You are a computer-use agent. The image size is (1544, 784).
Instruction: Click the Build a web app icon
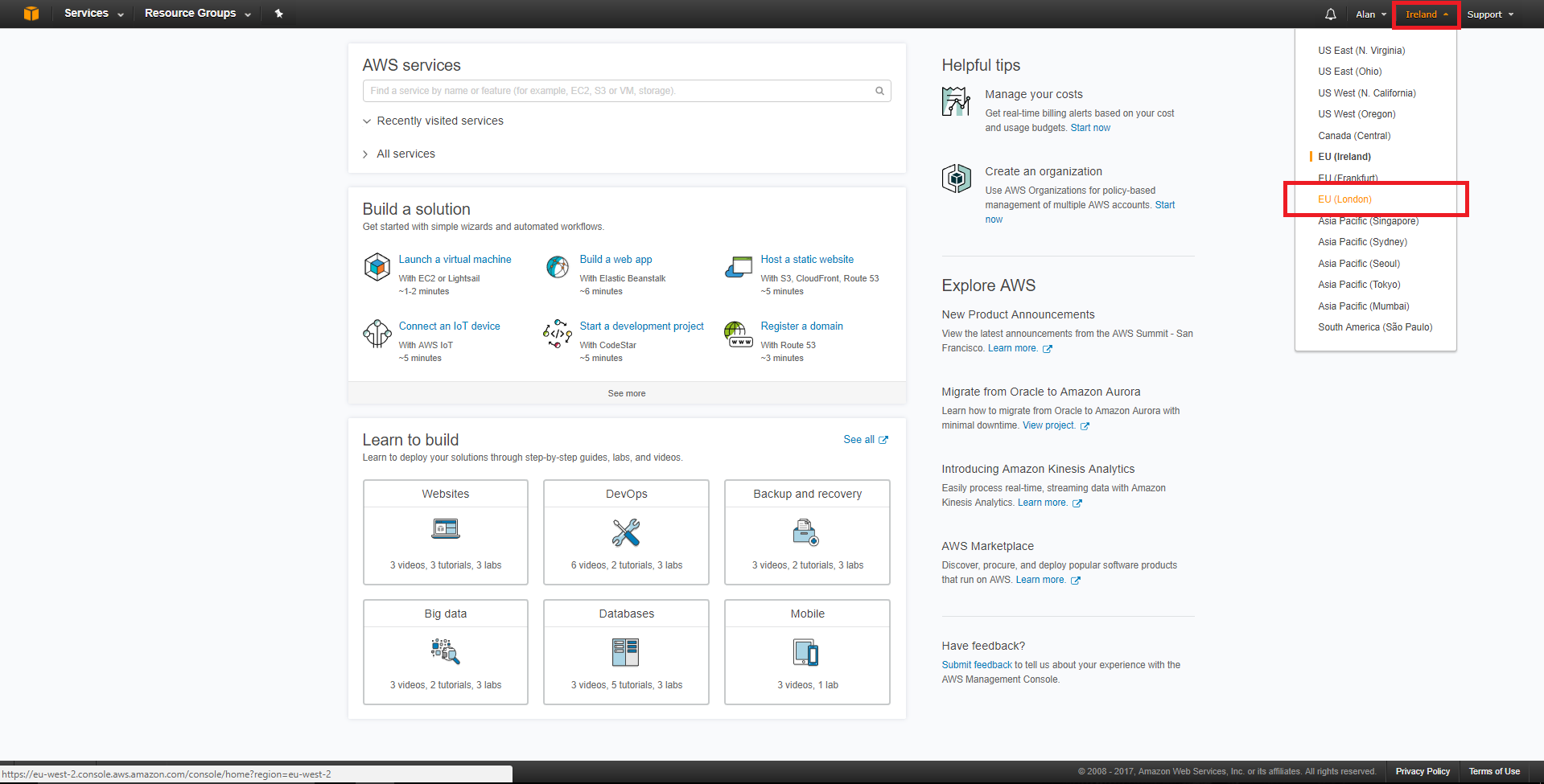coord(558,266)
